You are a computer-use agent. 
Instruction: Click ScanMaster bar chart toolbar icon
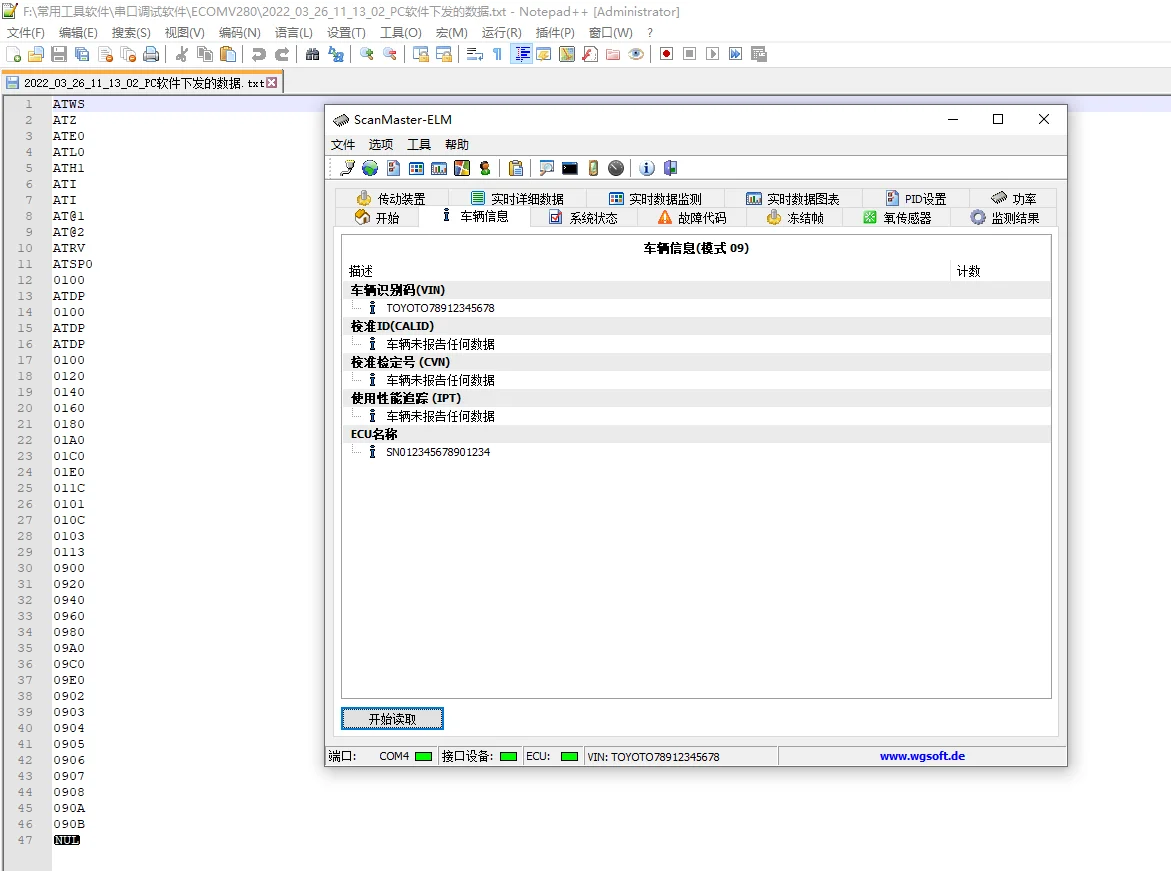point(439,168)
